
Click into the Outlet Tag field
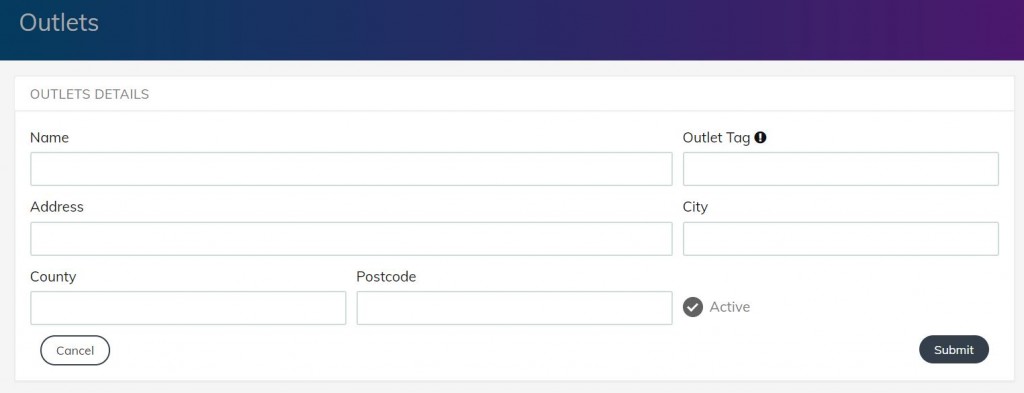click(x=840, y=169)
